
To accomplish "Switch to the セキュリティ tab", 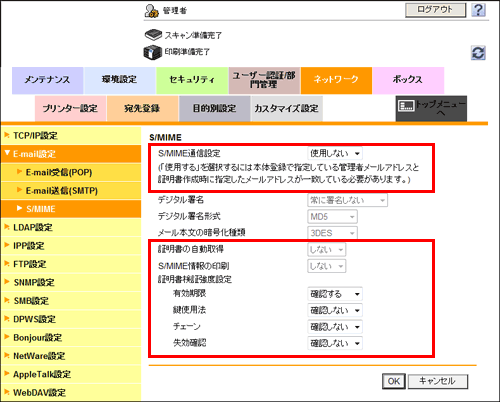I will [x=192, y=80].
